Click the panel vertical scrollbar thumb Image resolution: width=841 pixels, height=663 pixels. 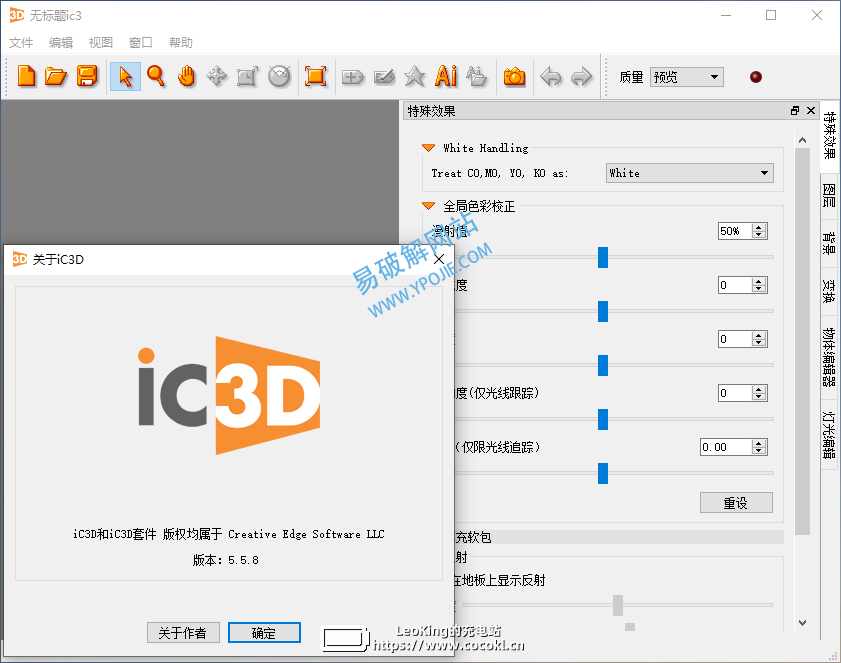pyautogui.click(x=802, y=341)
